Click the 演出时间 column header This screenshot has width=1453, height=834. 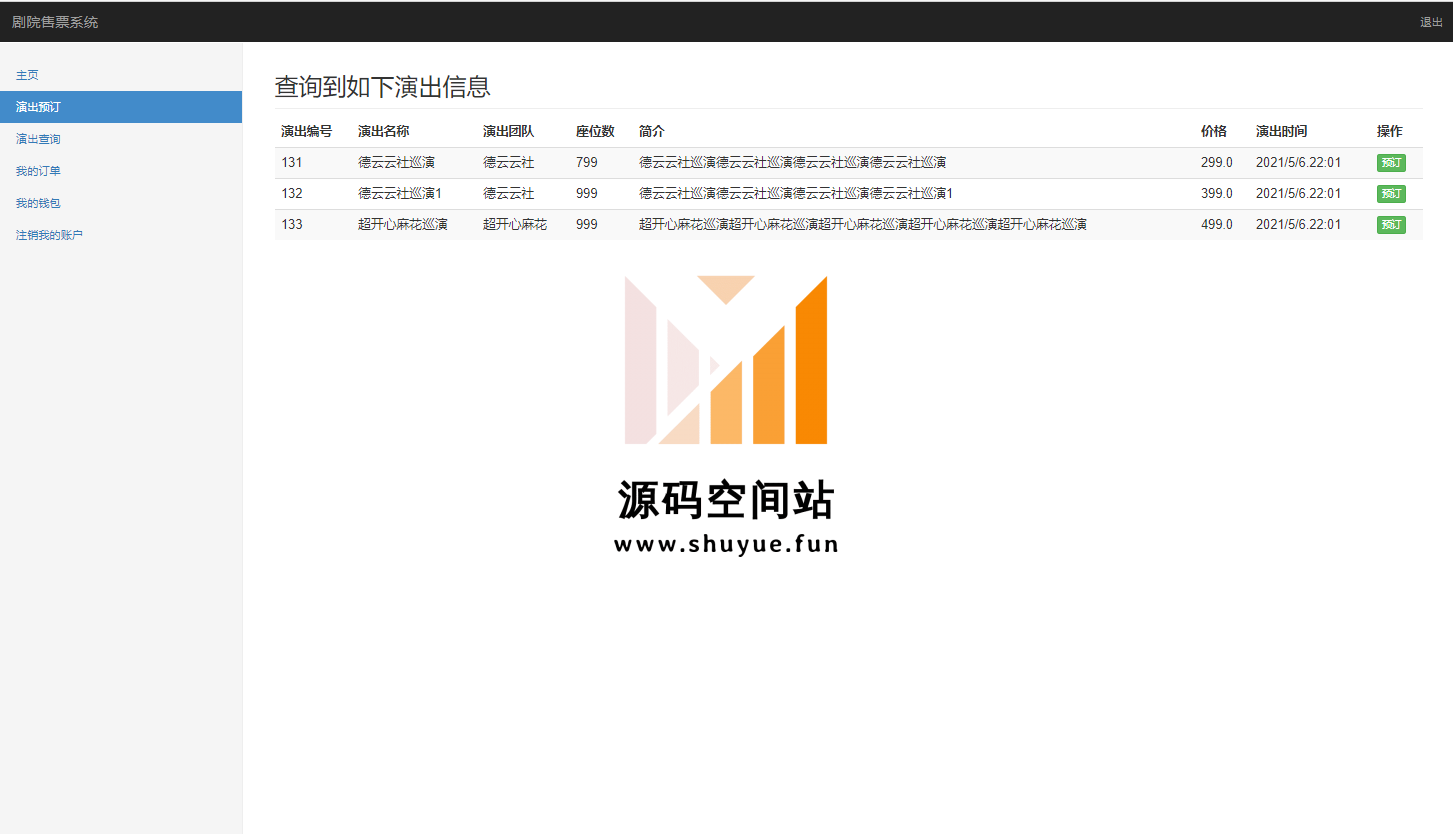(1281, 131)
